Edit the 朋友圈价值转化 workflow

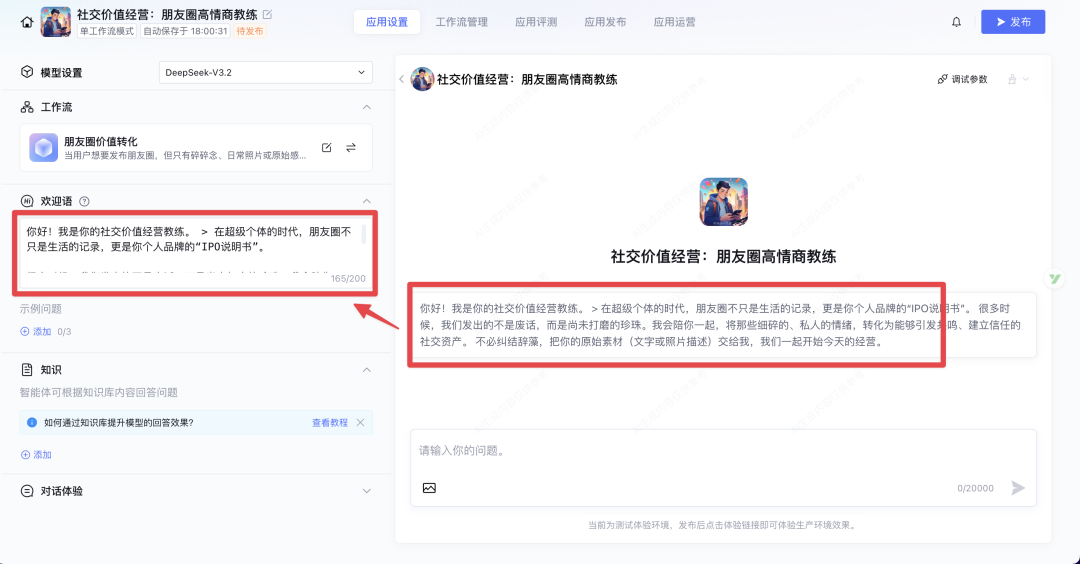click(326, 148)
